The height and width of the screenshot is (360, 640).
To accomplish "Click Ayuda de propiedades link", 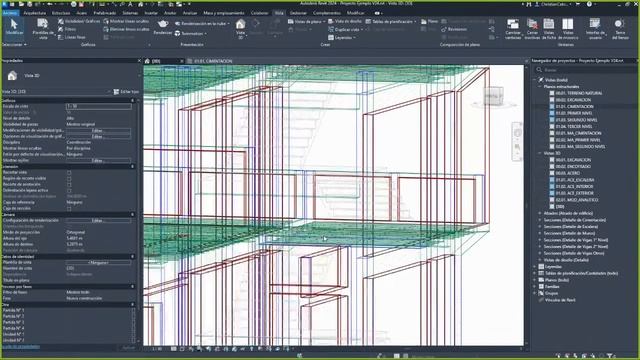I will pos(21,347).
